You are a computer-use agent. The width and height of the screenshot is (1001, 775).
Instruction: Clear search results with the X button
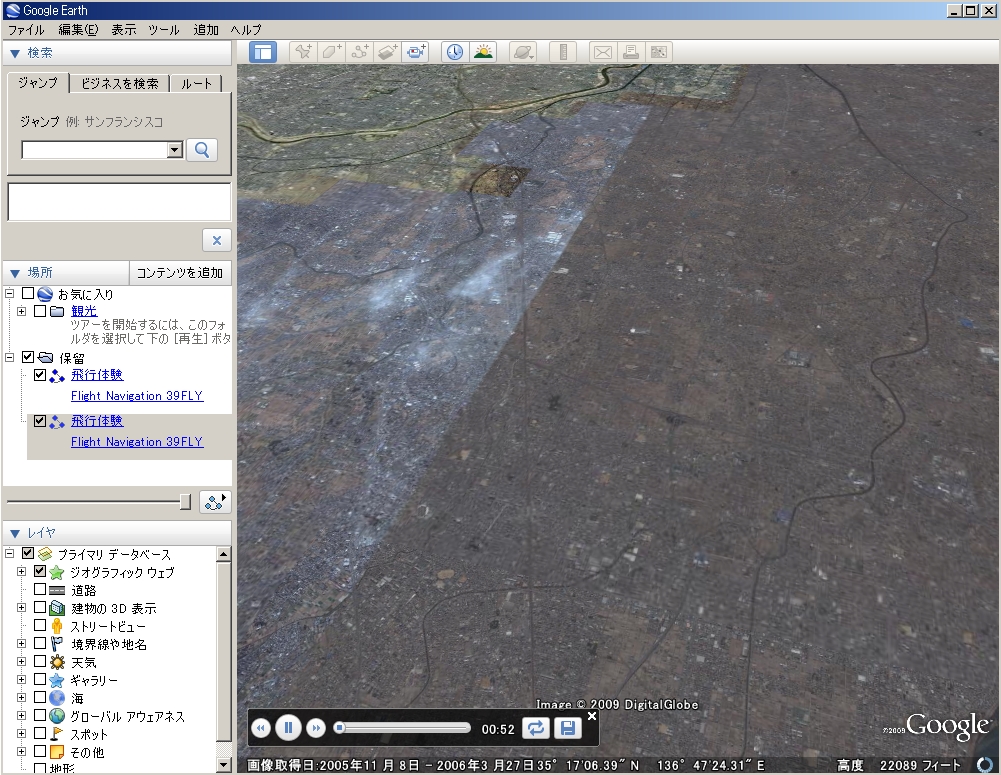pyautogui.click(x=216, y=240)
